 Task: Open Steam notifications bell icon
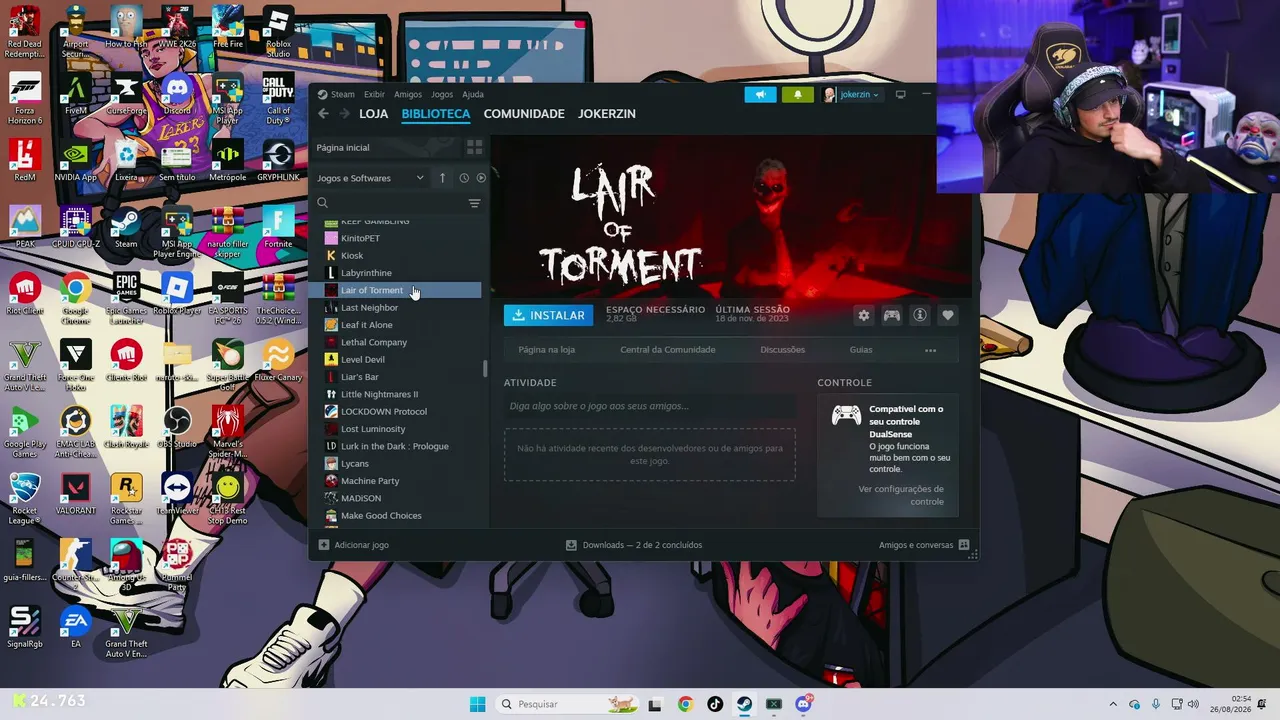click(797, 94)
